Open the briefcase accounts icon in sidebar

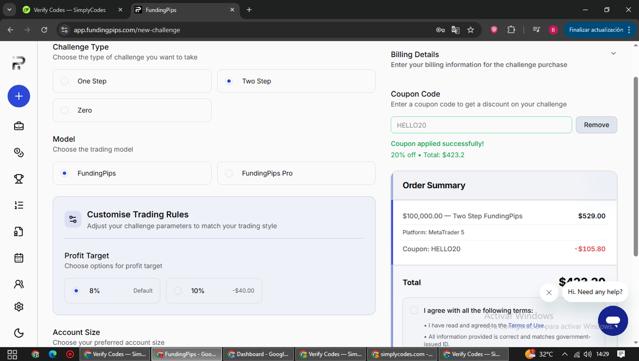point(19,126)
